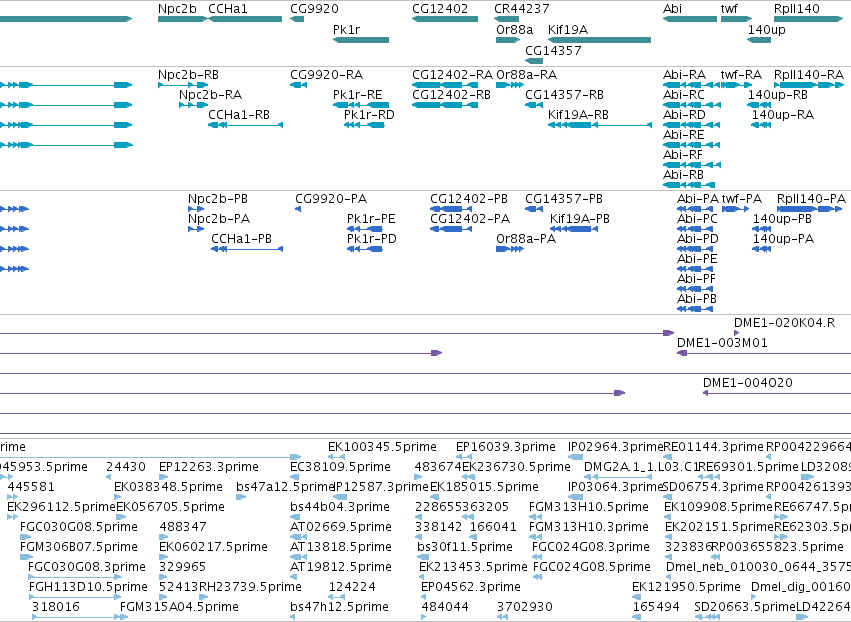Select BAC clone DME1-003M01
851x622 pixels.
click(764, 353)
